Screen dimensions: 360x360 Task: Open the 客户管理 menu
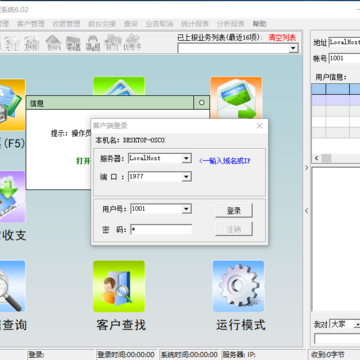(31, 24)
